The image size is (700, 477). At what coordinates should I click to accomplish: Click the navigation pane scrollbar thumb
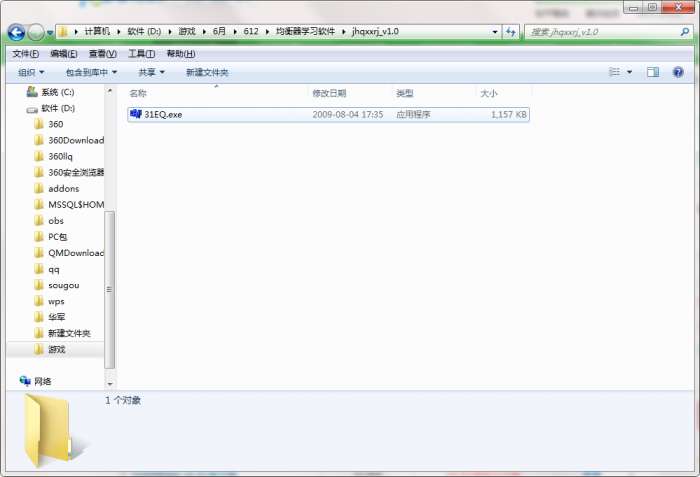point(109,289)
